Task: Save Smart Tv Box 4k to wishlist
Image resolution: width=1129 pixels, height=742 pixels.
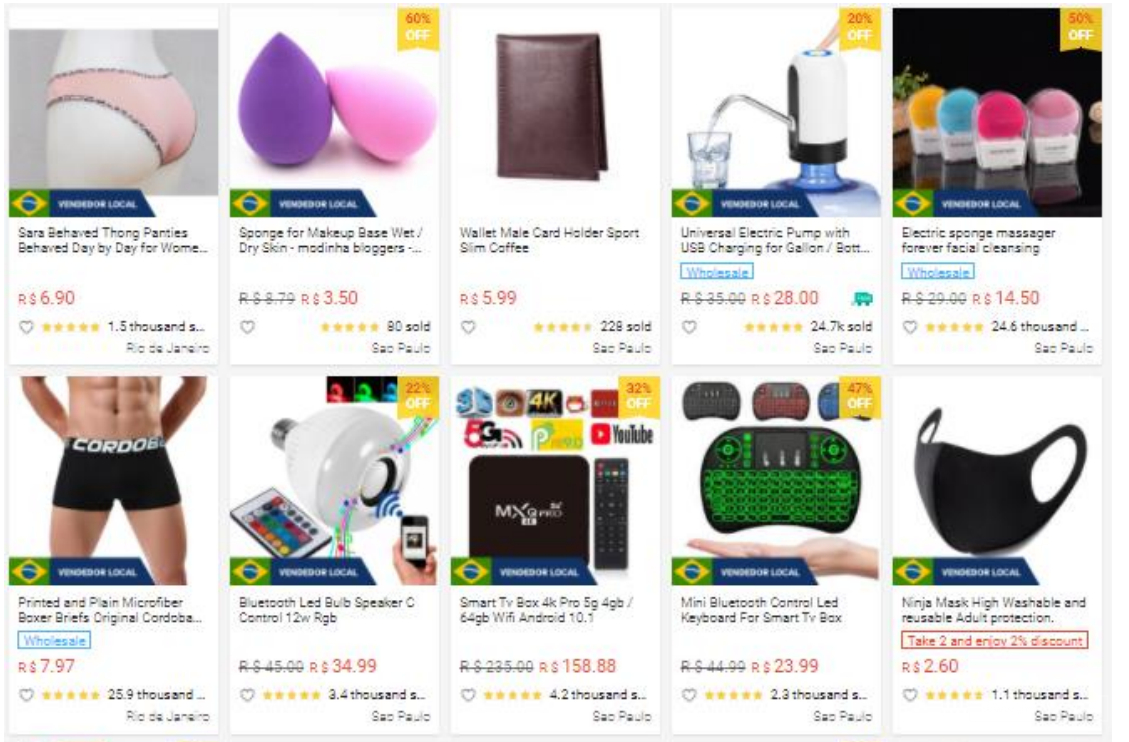Action: [468, 695]
